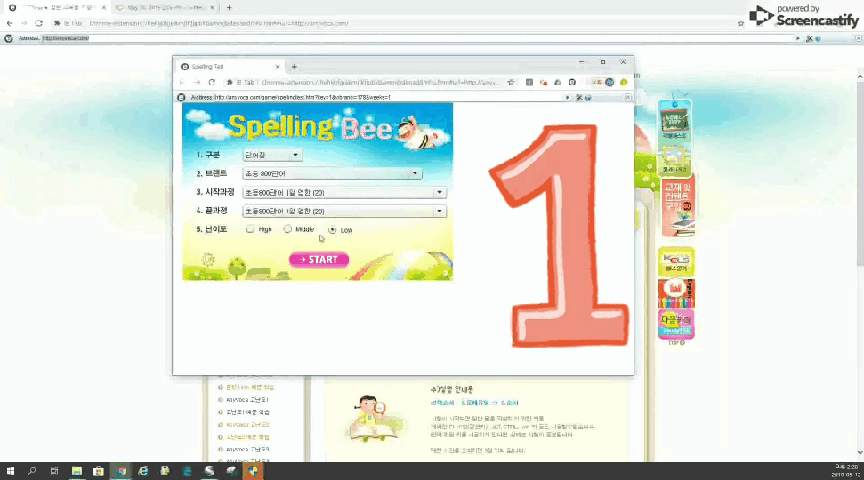Image resolution: width=864 pixels, height=480 pixels.
Task: Open Task View on the taskbar
Action: [x=54, y=471]
